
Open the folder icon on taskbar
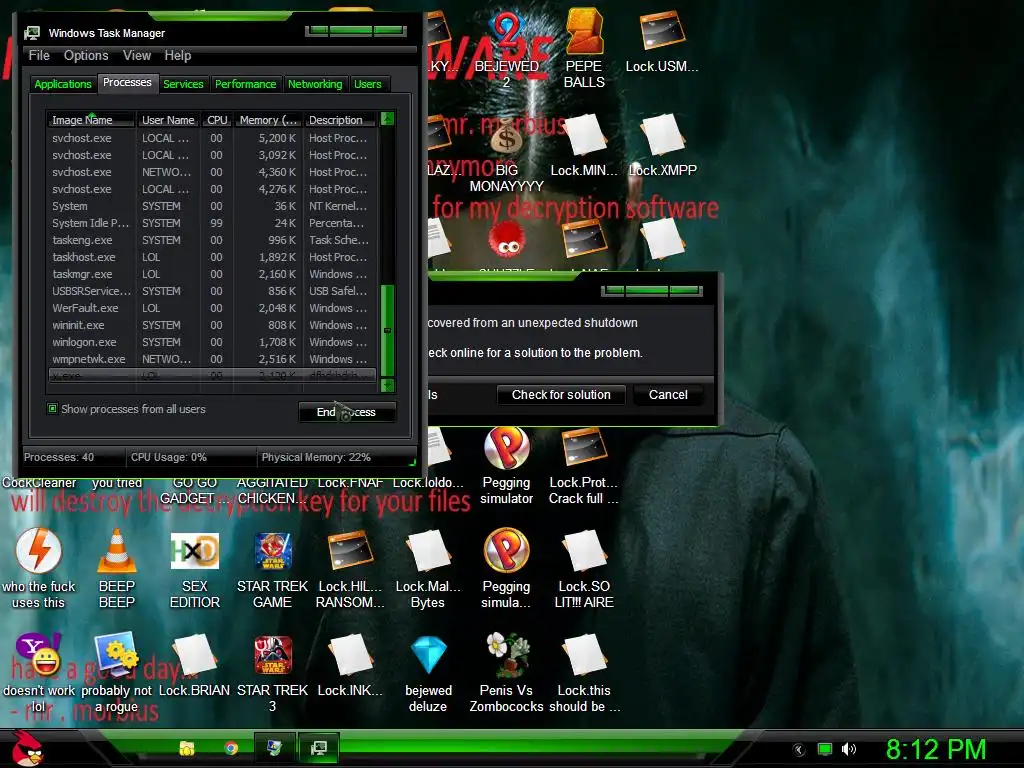pos(187,748)
